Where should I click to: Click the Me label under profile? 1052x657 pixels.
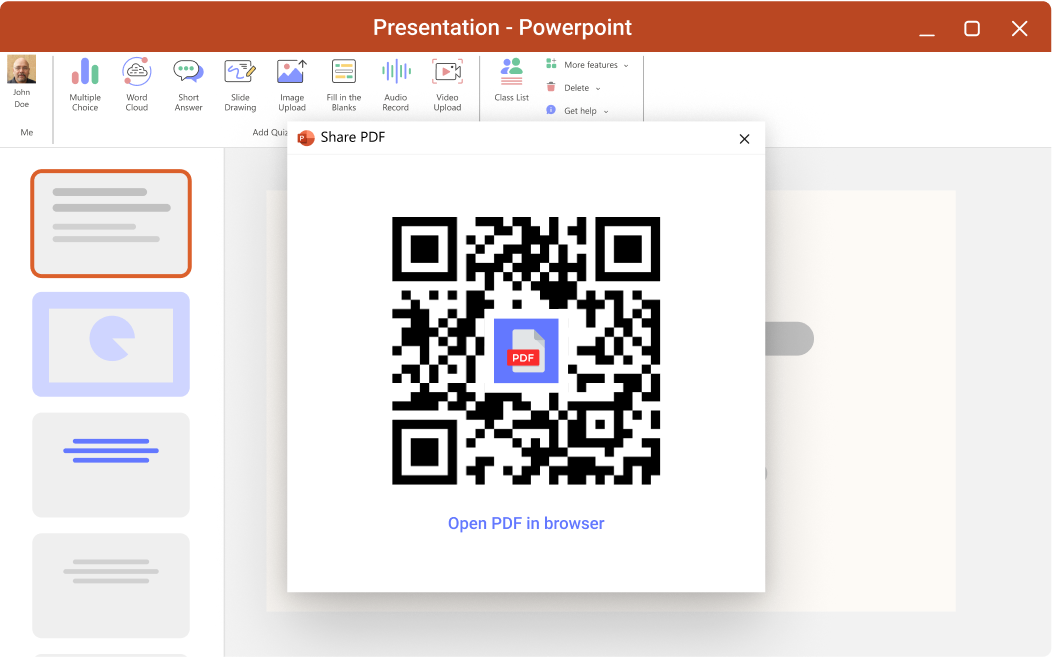27,132
